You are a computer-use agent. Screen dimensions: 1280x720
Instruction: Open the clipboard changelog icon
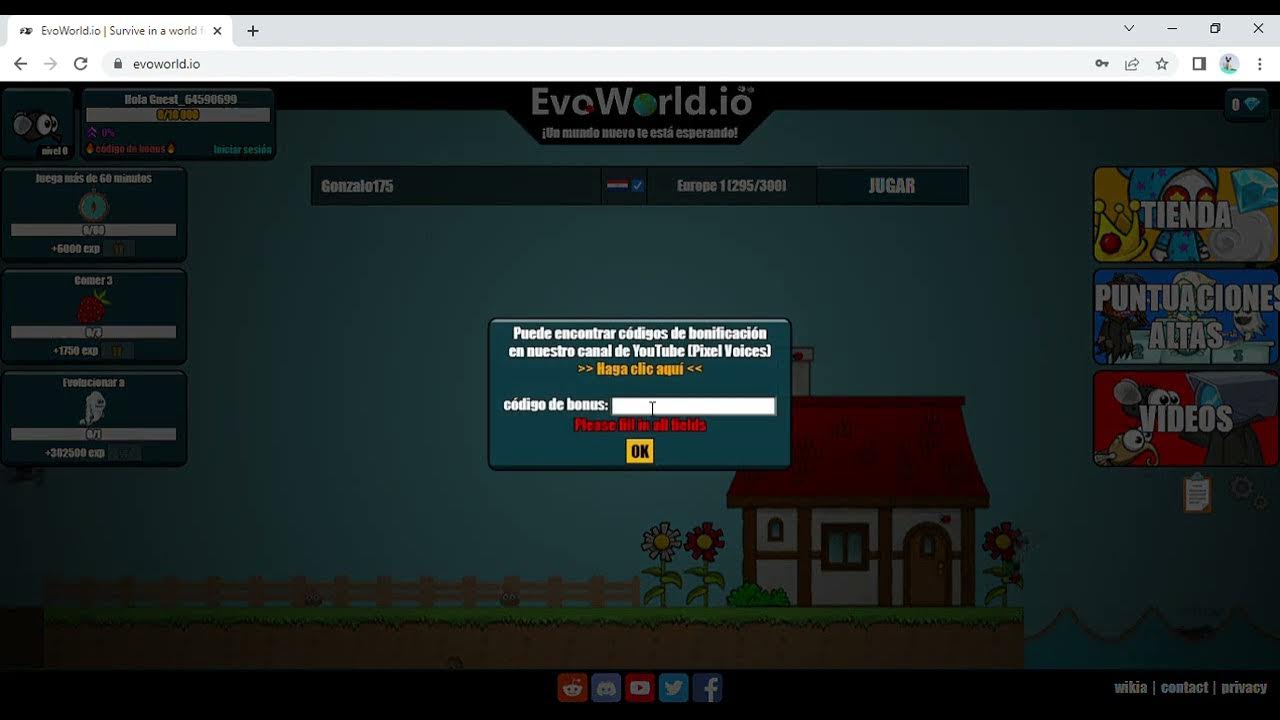coord(1197,493)
